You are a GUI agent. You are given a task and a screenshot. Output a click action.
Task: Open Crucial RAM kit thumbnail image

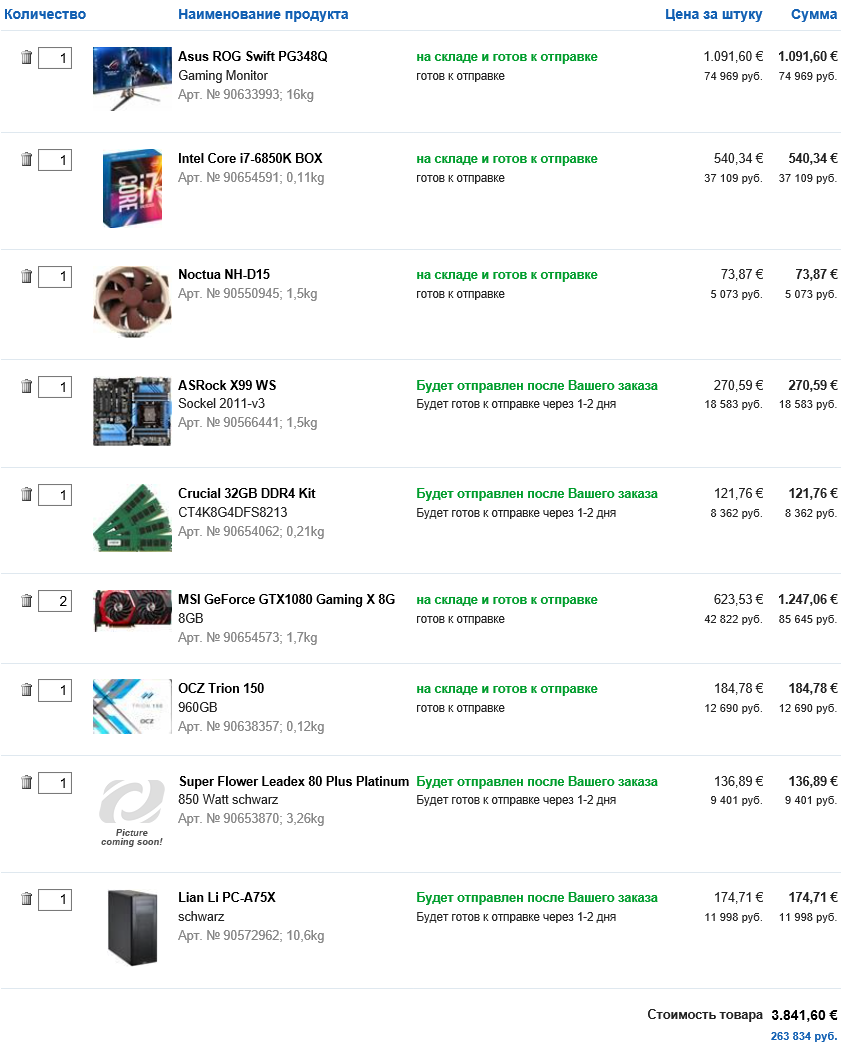pos(132,518)
